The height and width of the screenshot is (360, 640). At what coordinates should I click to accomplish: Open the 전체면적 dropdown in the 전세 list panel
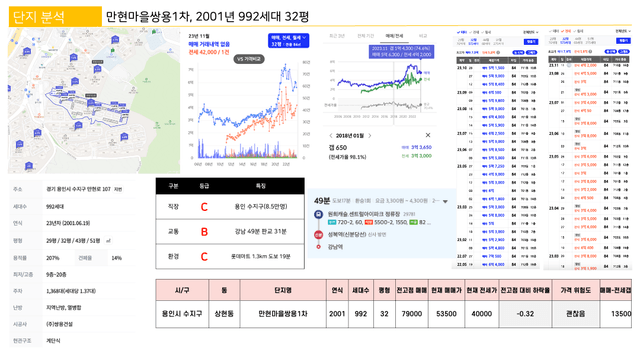623,31
